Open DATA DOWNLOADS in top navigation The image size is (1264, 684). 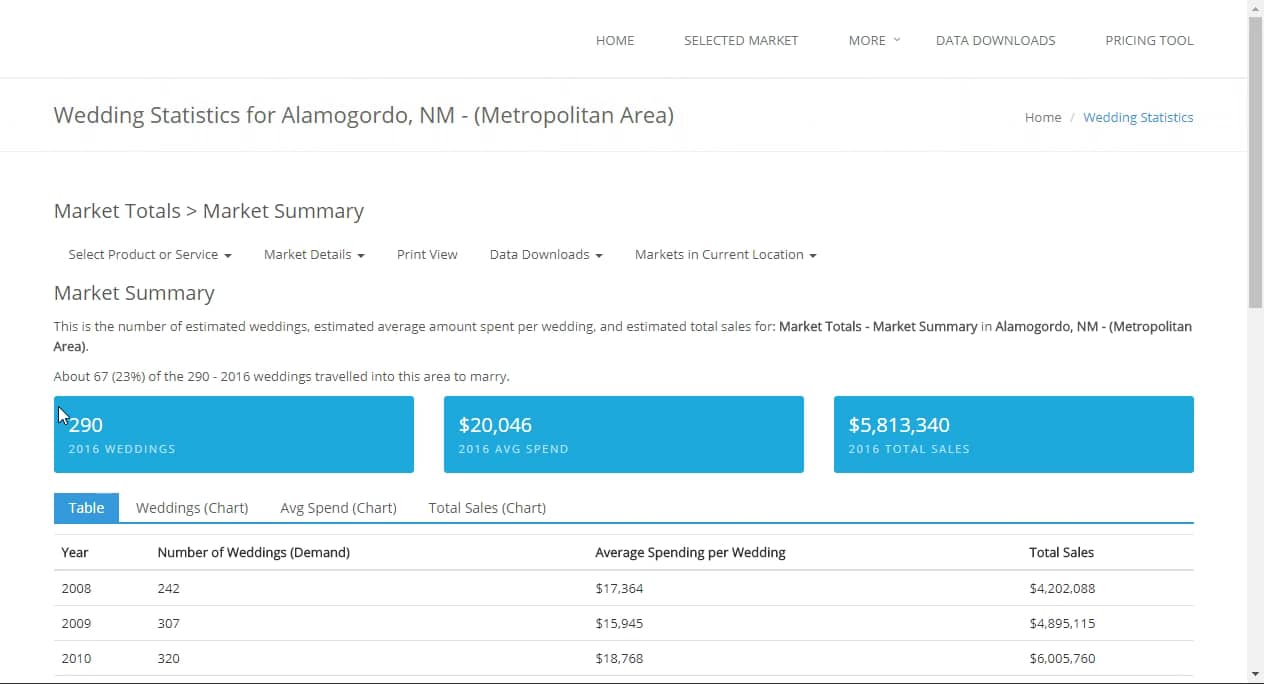click(995, 40)
